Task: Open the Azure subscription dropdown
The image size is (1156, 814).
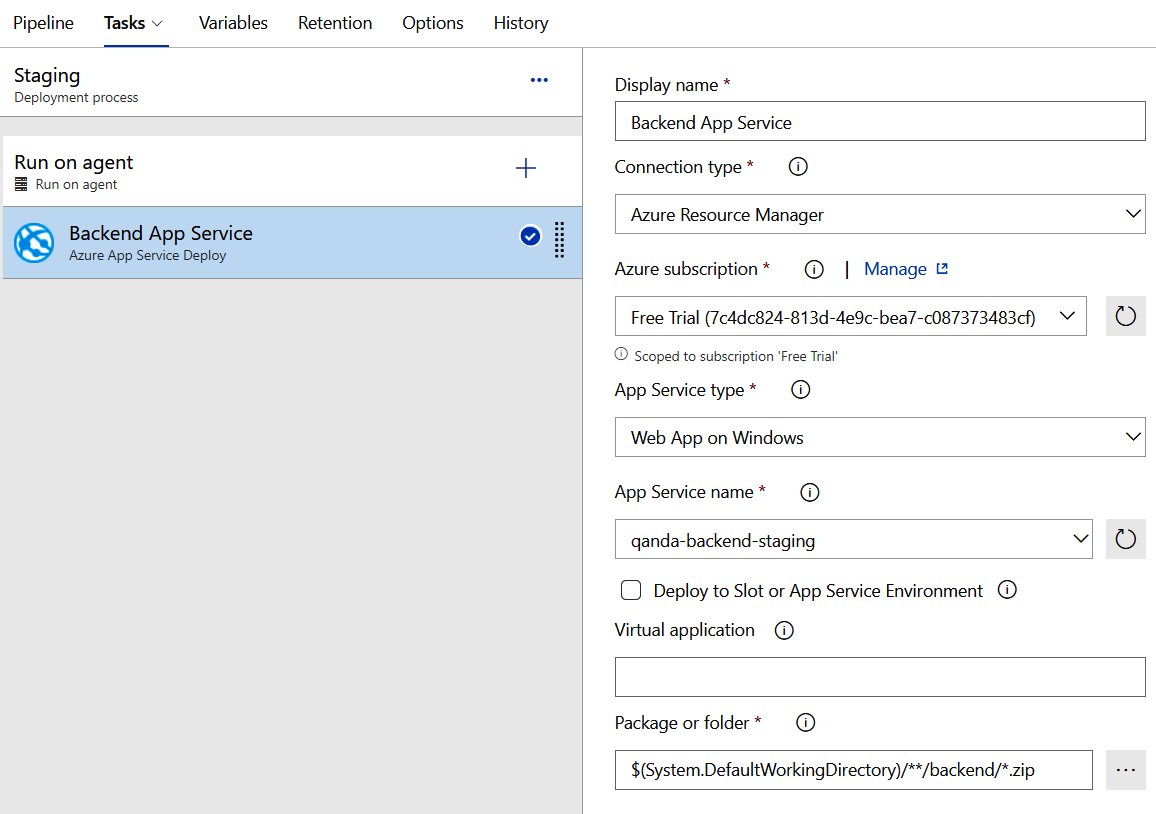Action: pyautogui.click(x=850, y=317)
